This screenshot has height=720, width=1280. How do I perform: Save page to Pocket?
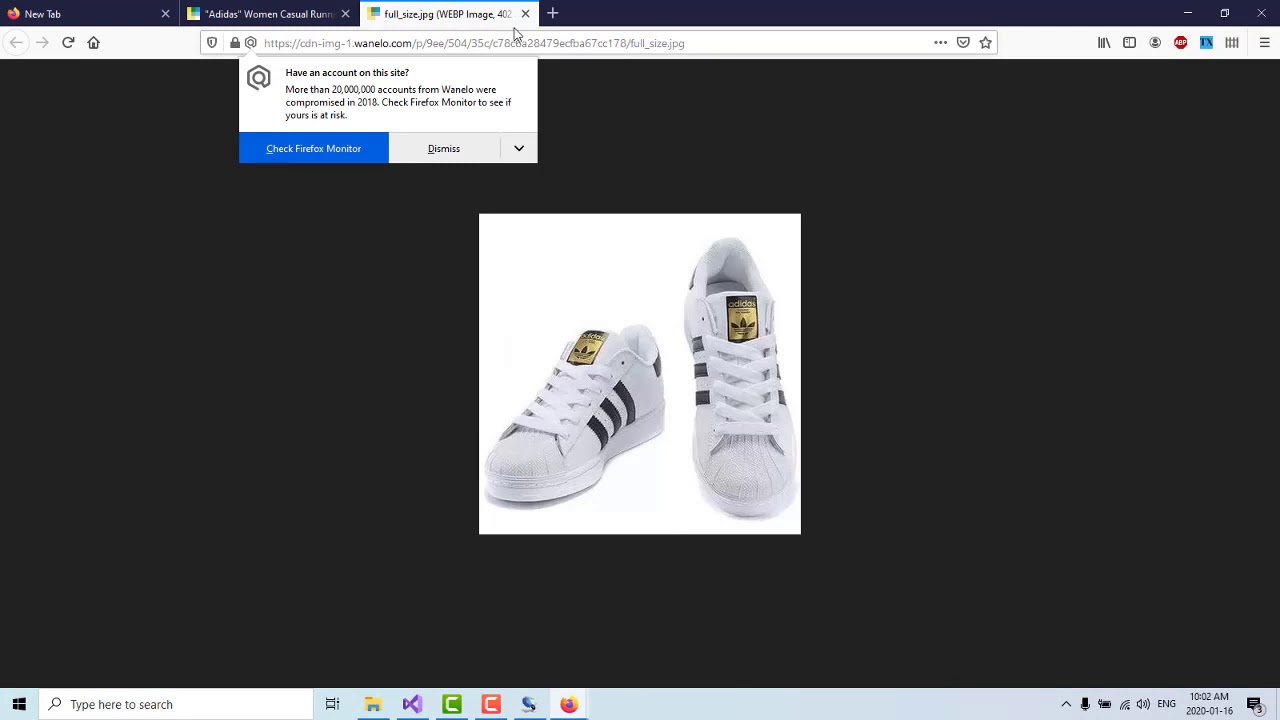pos(963,43)
